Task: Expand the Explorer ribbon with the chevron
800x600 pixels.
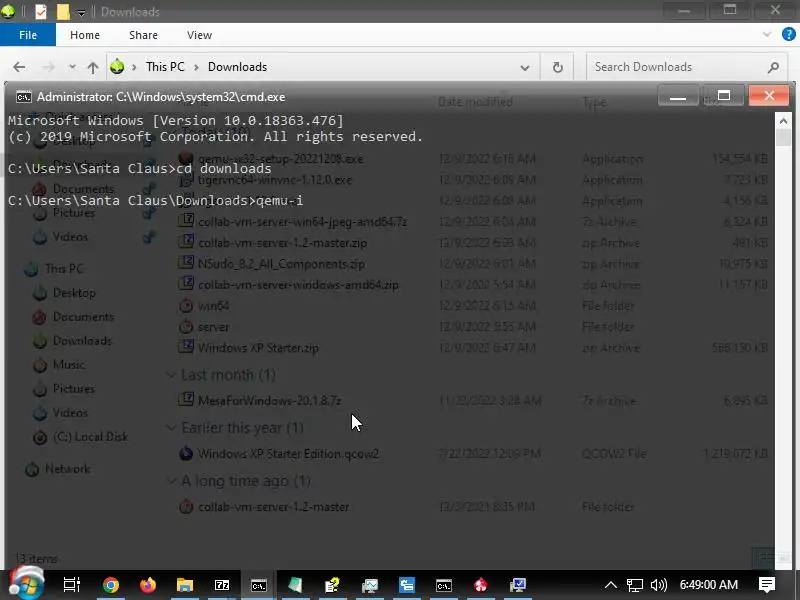Action: point(766,34)
